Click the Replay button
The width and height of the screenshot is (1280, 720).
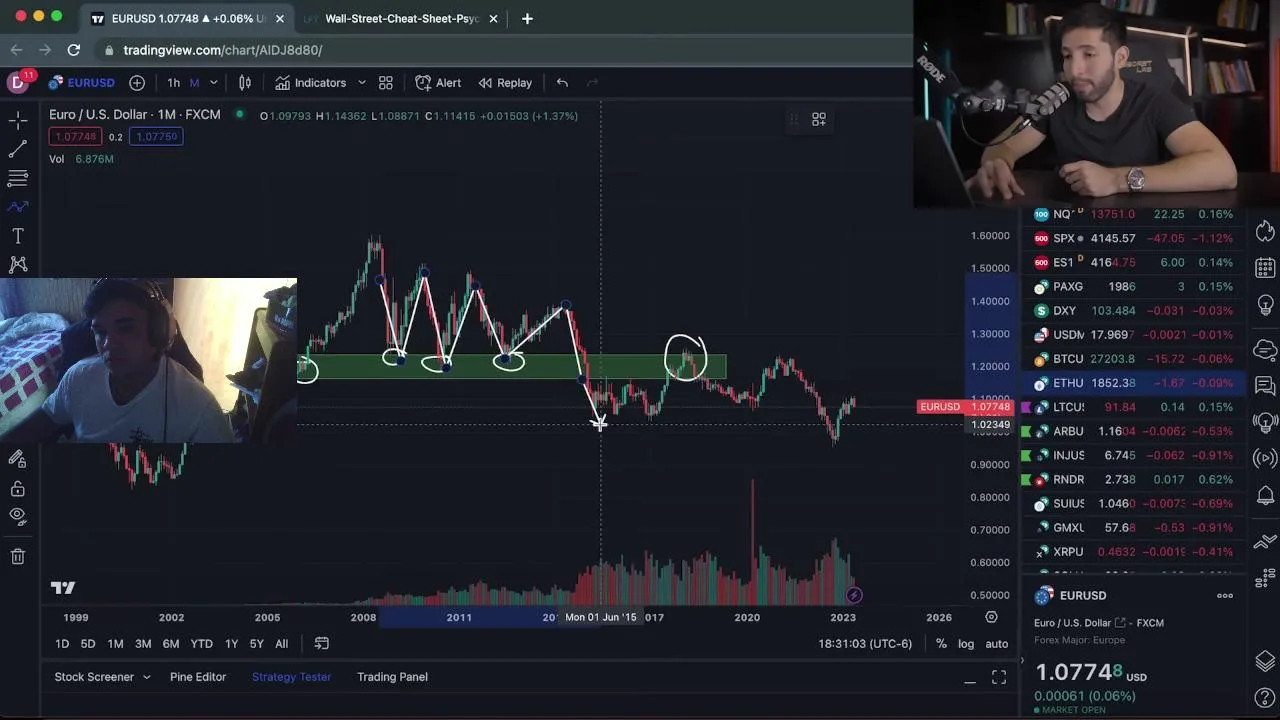[x=505, y=83]
